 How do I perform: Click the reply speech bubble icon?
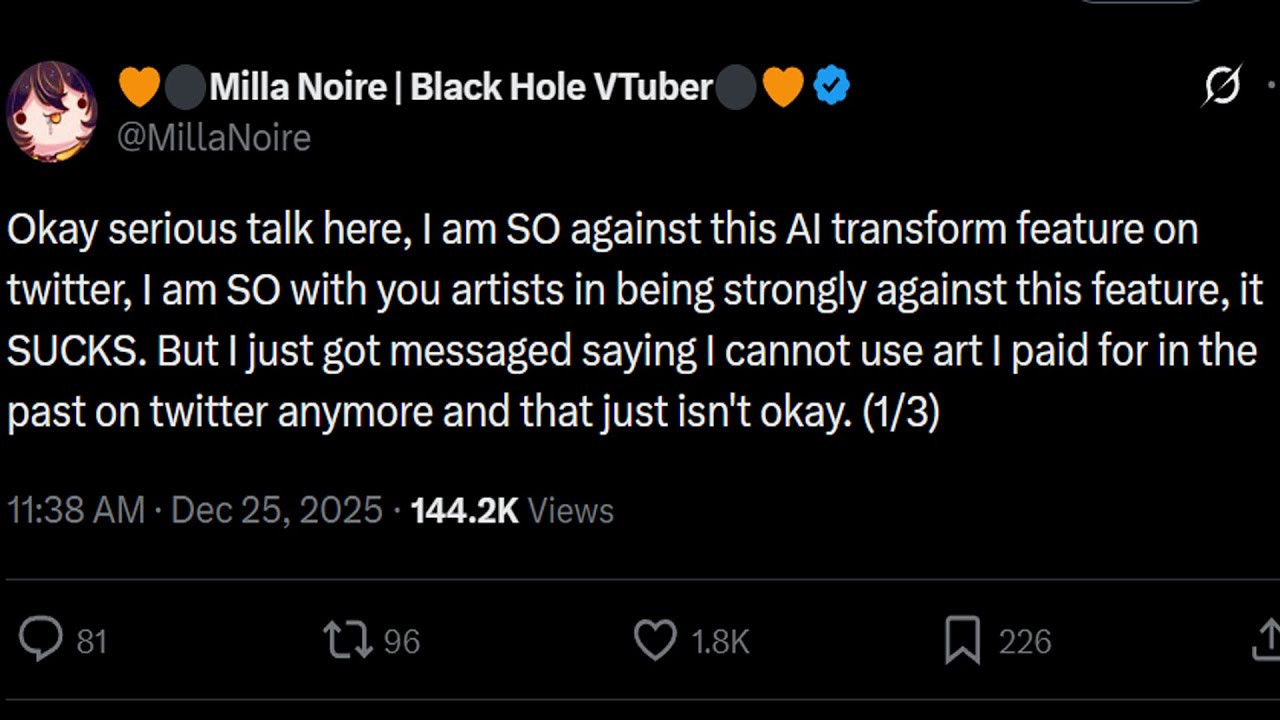(41, 641)
